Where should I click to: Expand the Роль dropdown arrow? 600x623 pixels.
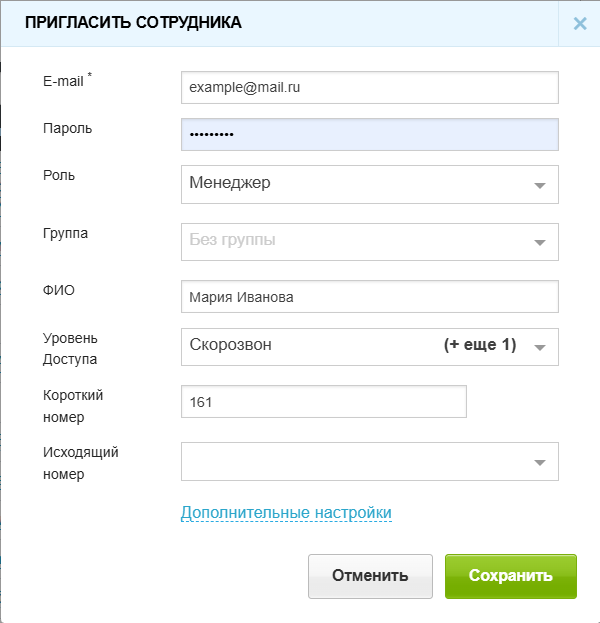[x=539, y=185]
